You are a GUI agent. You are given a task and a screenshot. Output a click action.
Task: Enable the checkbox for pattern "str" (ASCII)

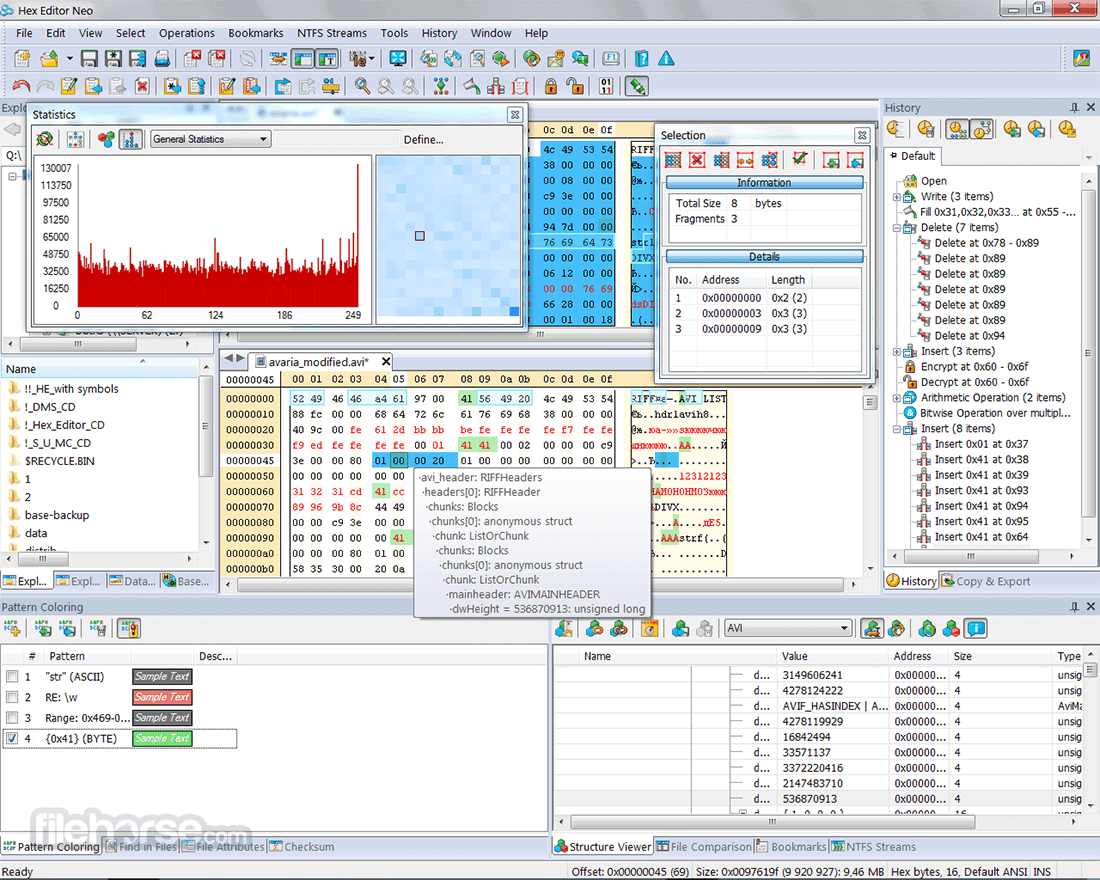click(12, 676)
